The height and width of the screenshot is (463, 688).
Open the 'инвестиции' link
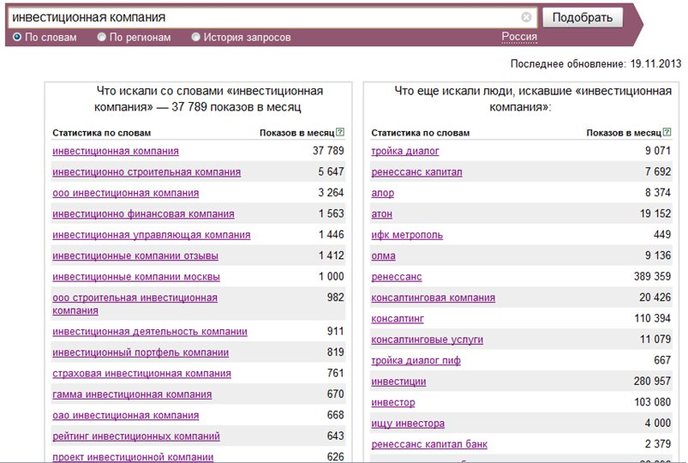[398, 382]
